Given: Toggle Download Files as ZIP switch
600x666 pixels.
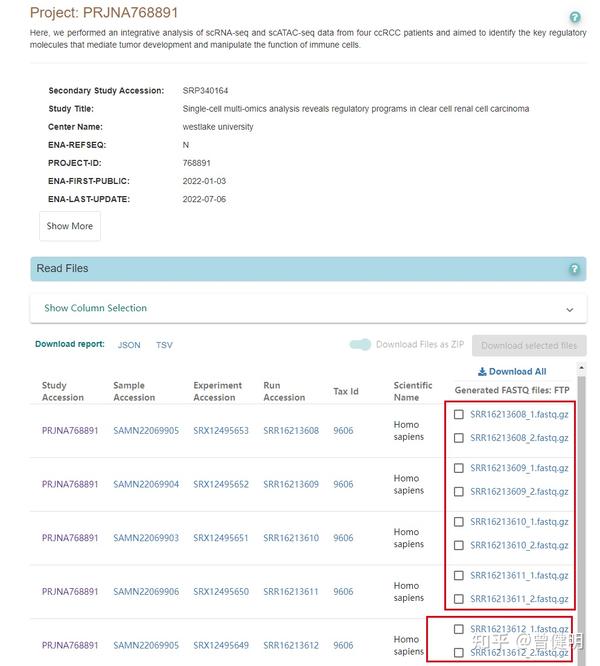Looking at the screenshot, I should click(360, 344).
